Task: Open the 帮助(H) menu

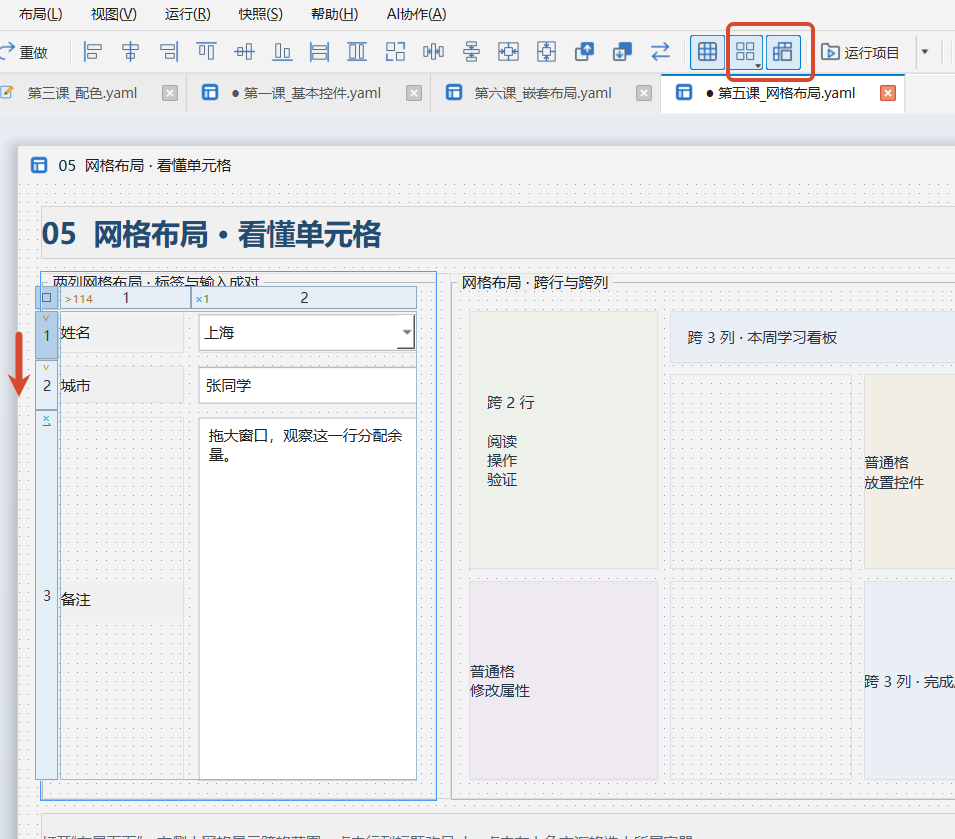Action: click(334, 14)
